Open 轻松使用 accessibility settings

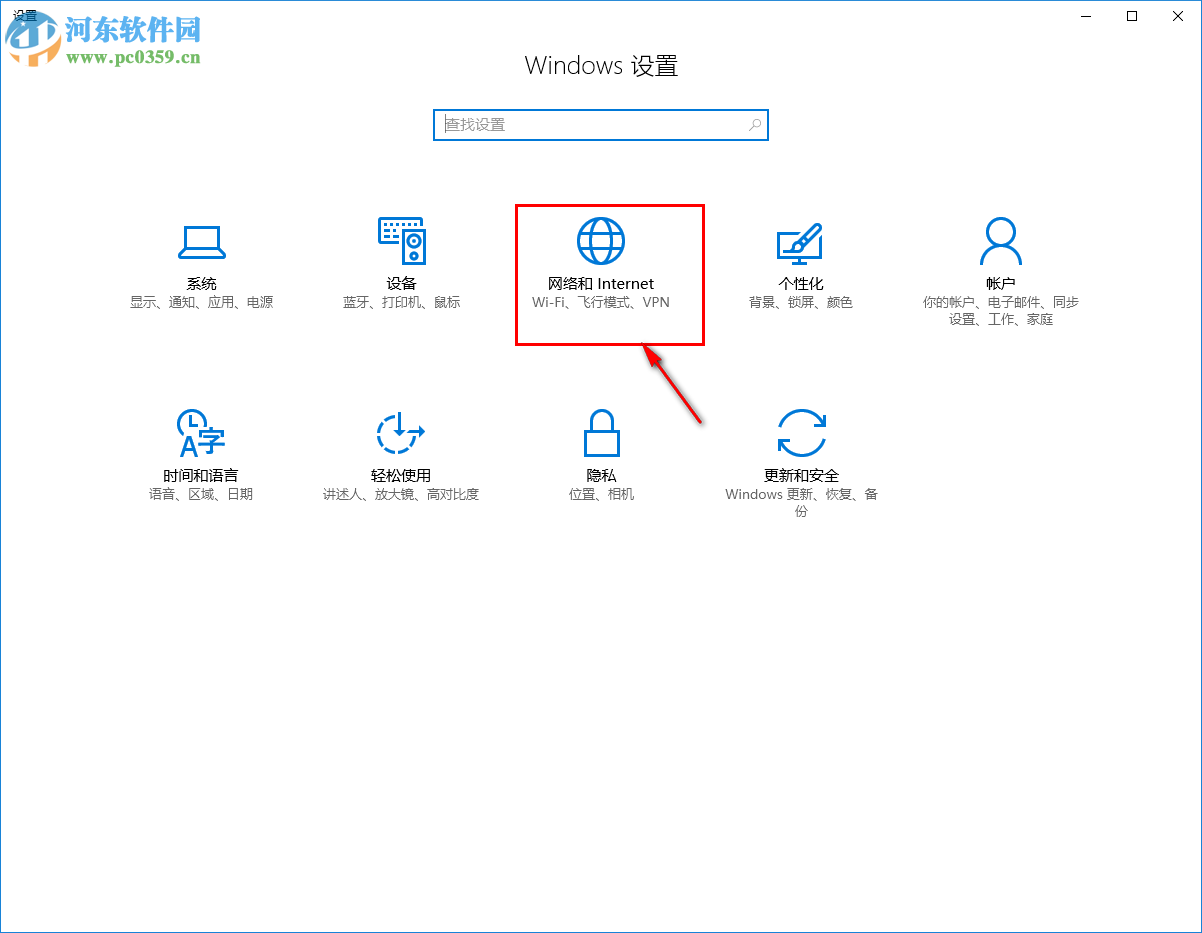[x=401, y=460]
